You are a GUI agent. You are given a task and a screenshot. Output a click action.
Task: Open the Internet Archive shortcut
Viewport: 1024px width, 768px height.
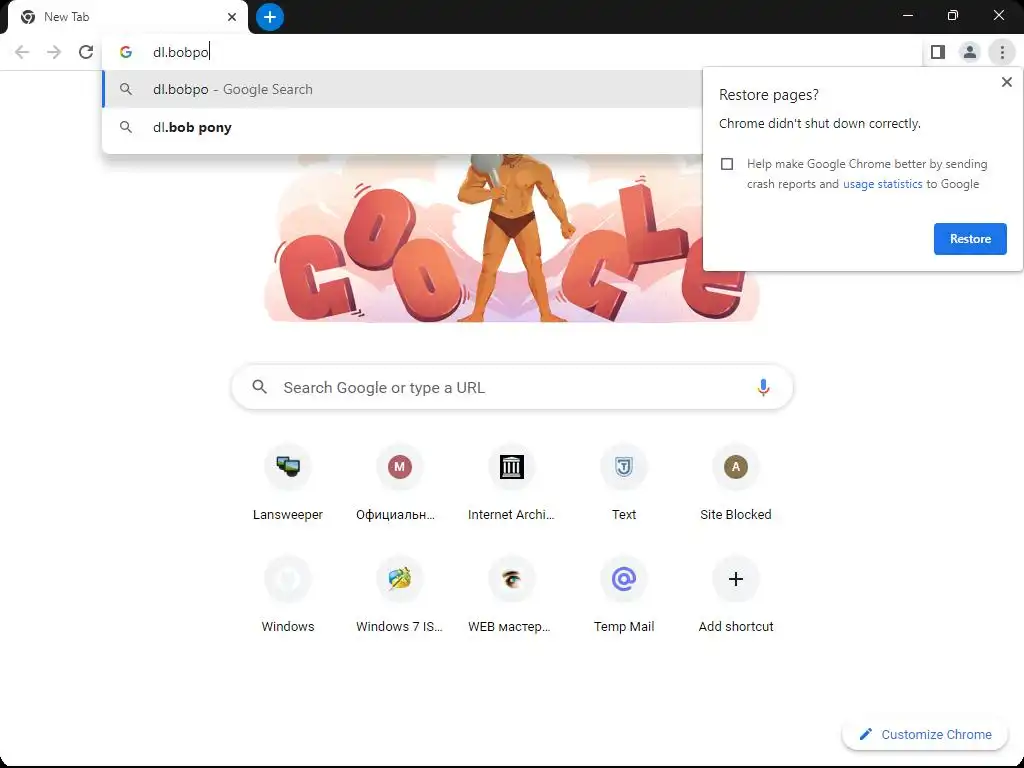coord(511,484)
